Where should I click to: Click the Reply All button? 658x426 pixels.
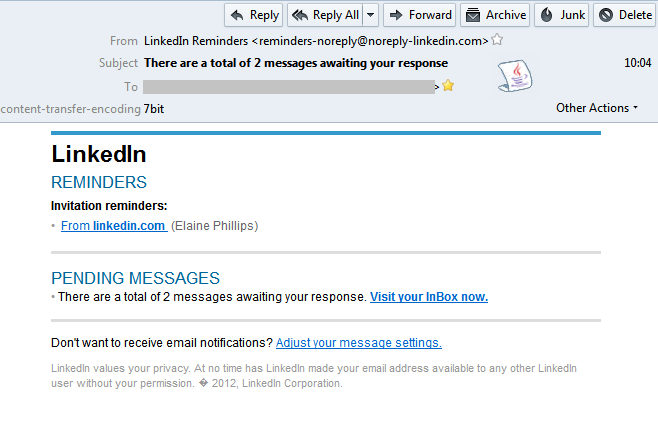coord(325,15)
